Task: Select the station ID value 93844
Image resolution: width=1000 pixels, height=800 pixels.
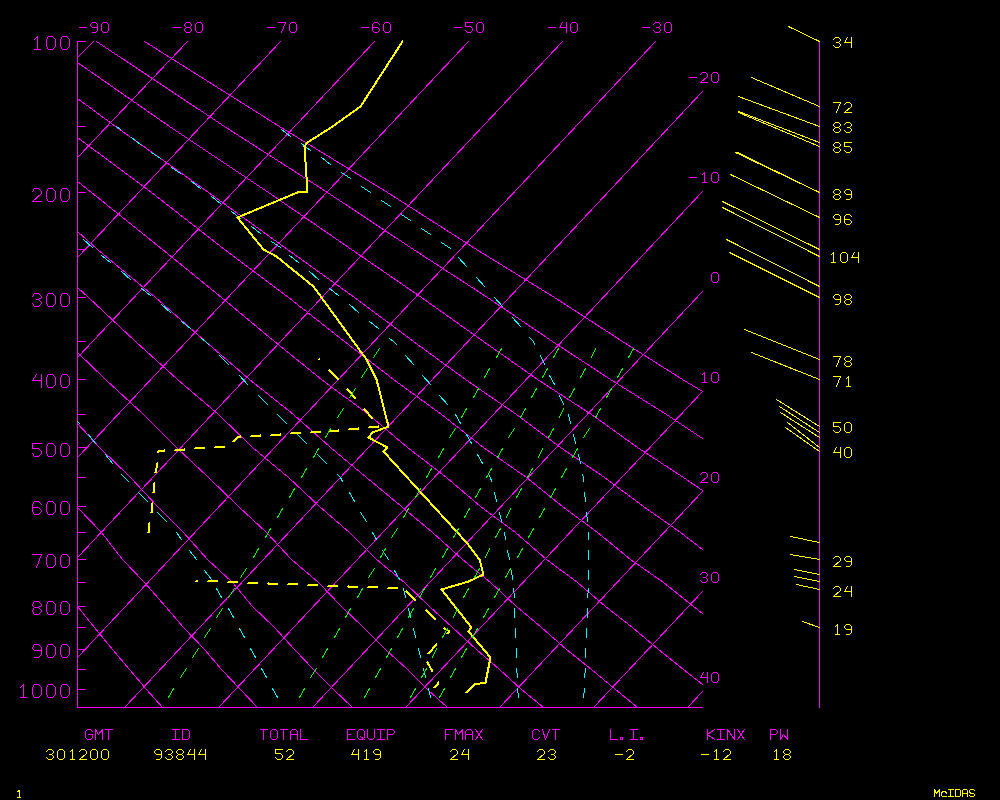Action: 181,755
